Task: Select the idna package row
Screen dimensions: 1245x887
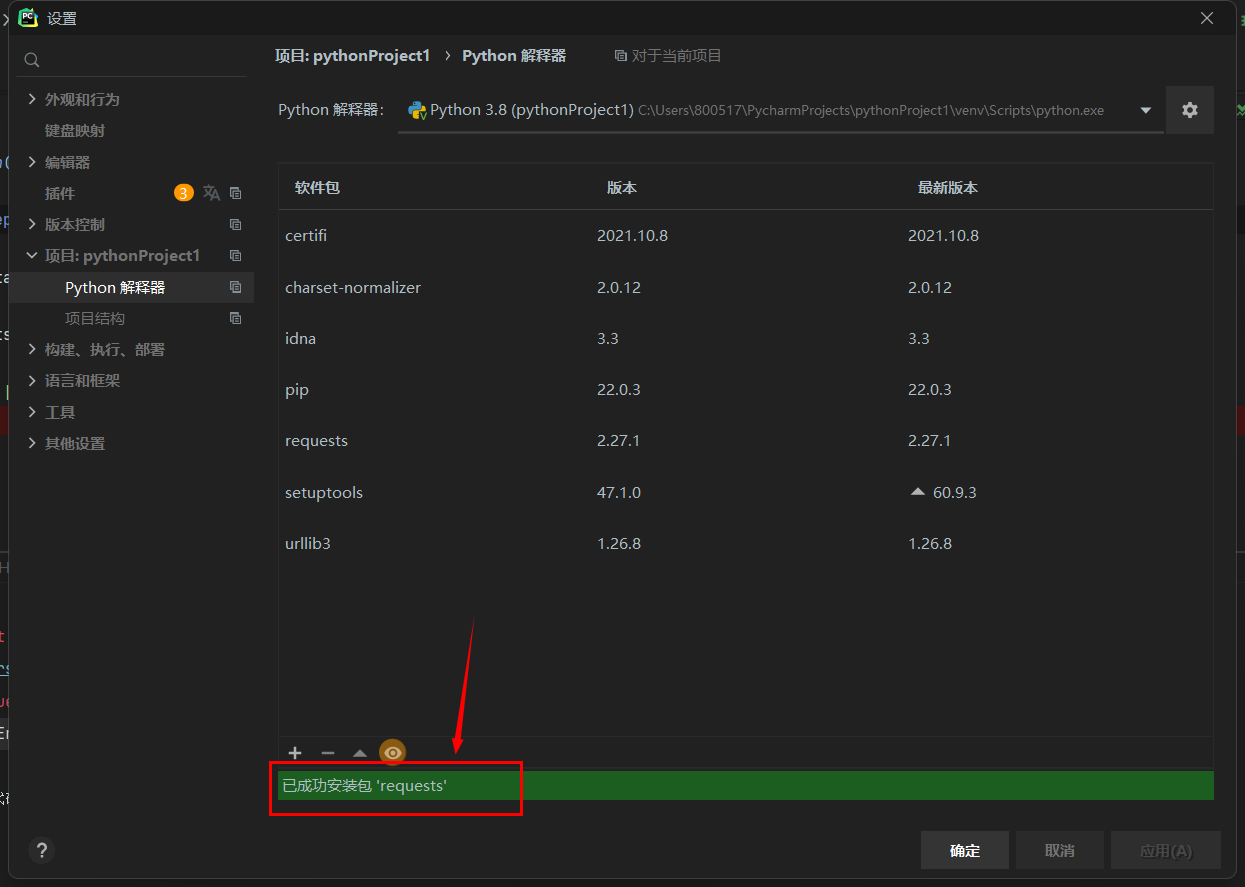Action: (745, 338)
